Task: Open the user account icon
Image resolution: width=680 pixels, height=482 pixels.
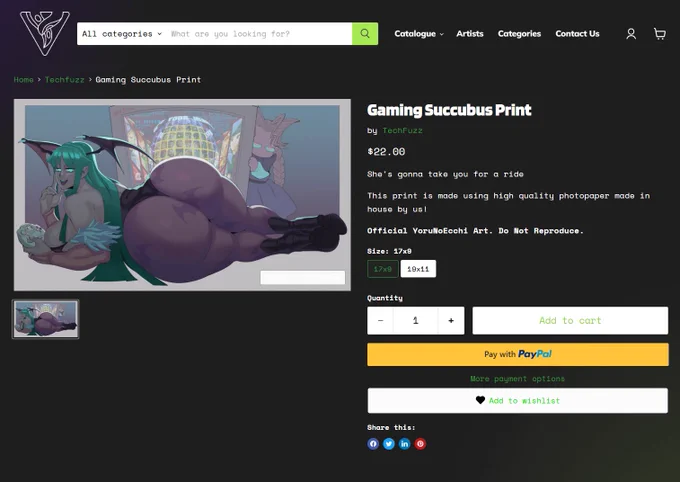Action: (x=631, y=34)
